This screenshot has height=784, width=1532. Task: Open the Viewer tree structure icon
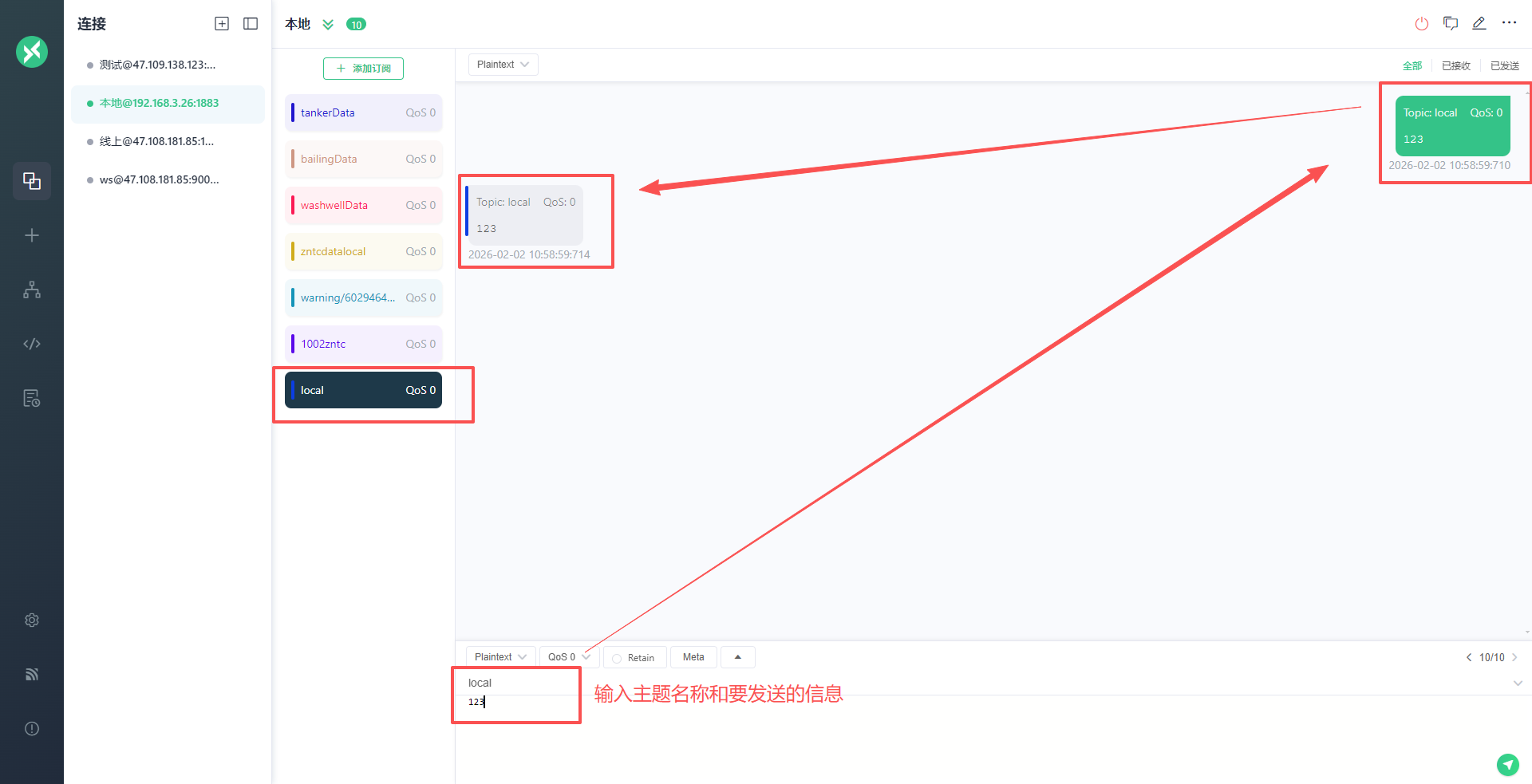pyautogui.click(x=32, y=290)
